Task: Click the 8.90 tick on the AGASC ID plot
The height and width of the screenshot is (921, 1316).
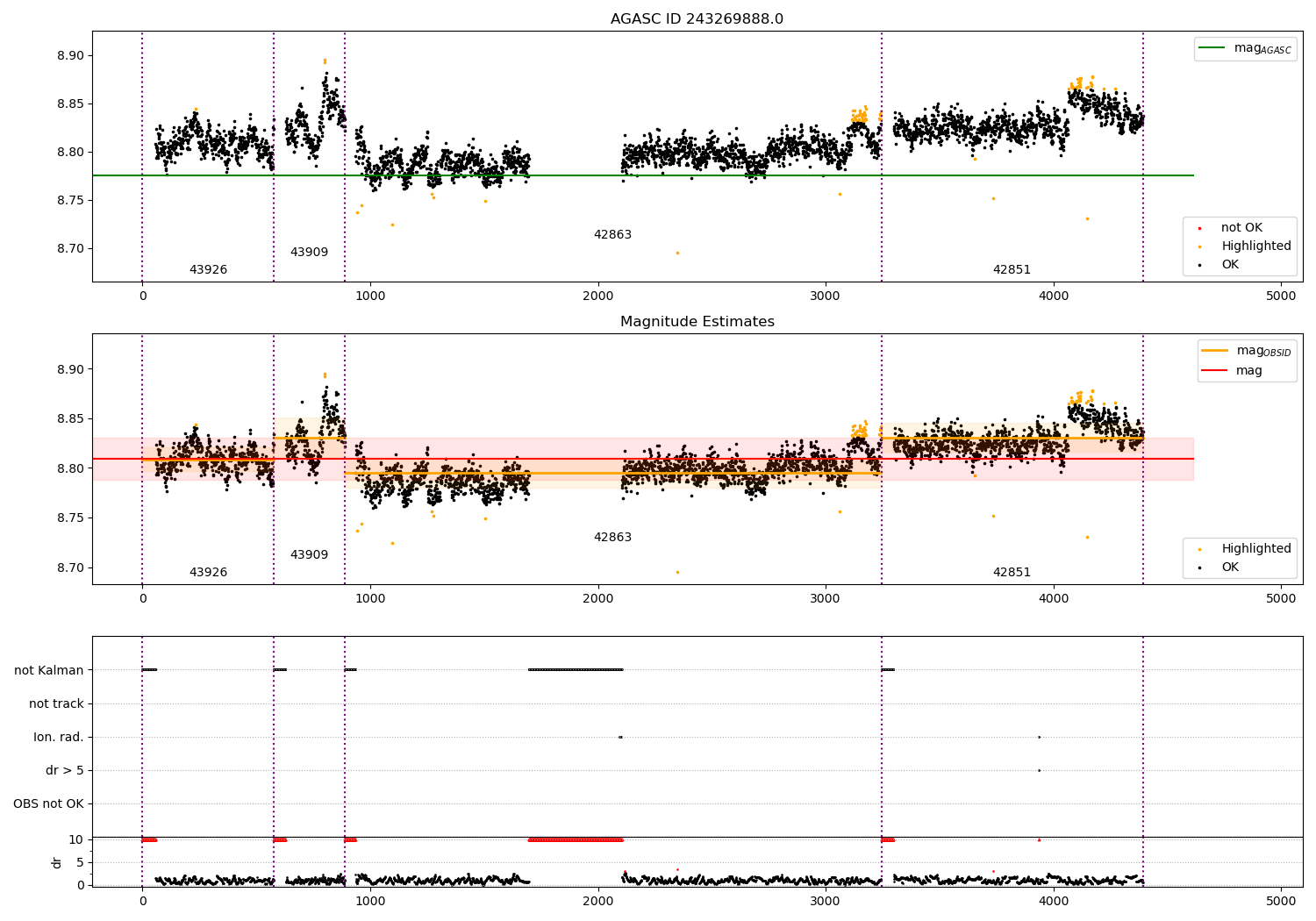Action: 70,55
